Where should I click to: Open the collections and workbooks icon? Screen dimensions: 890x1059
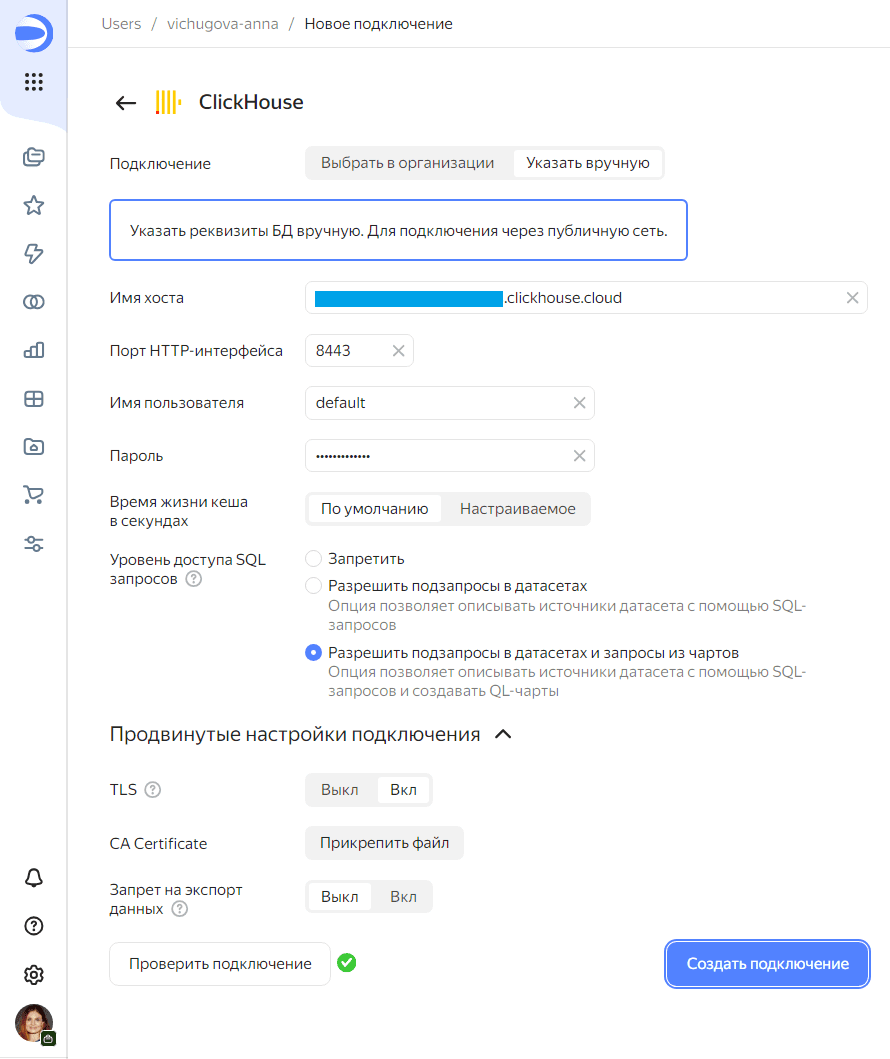34,157
